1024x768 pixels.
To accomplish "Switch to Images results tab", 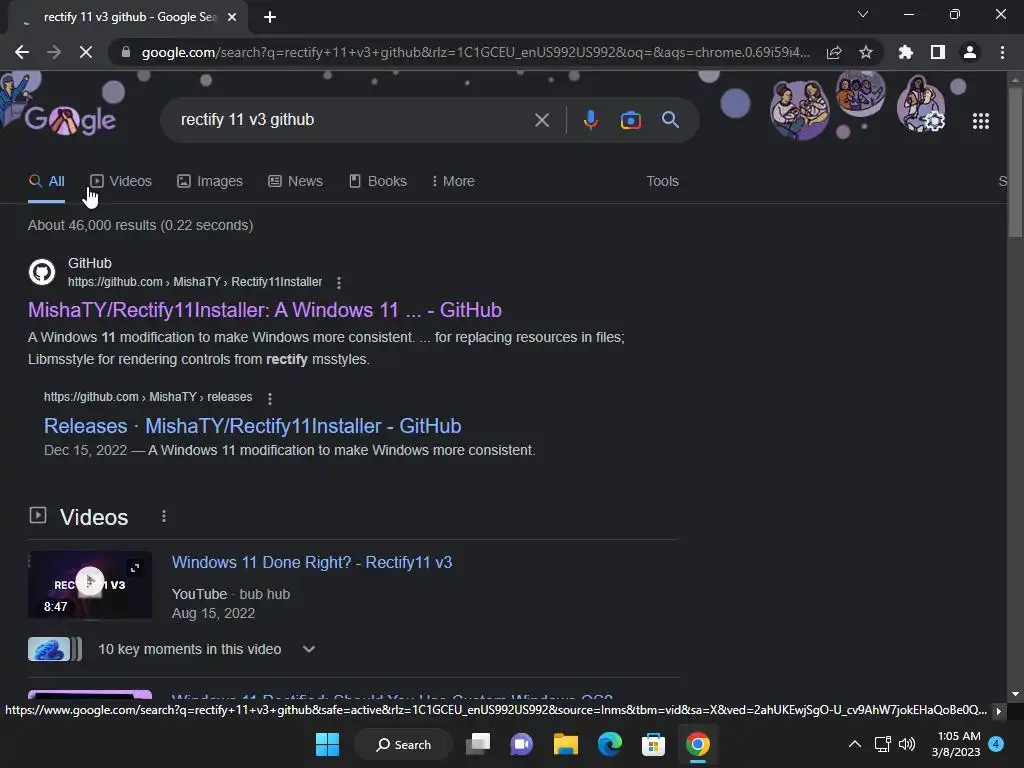I will (x=210, y=182).
